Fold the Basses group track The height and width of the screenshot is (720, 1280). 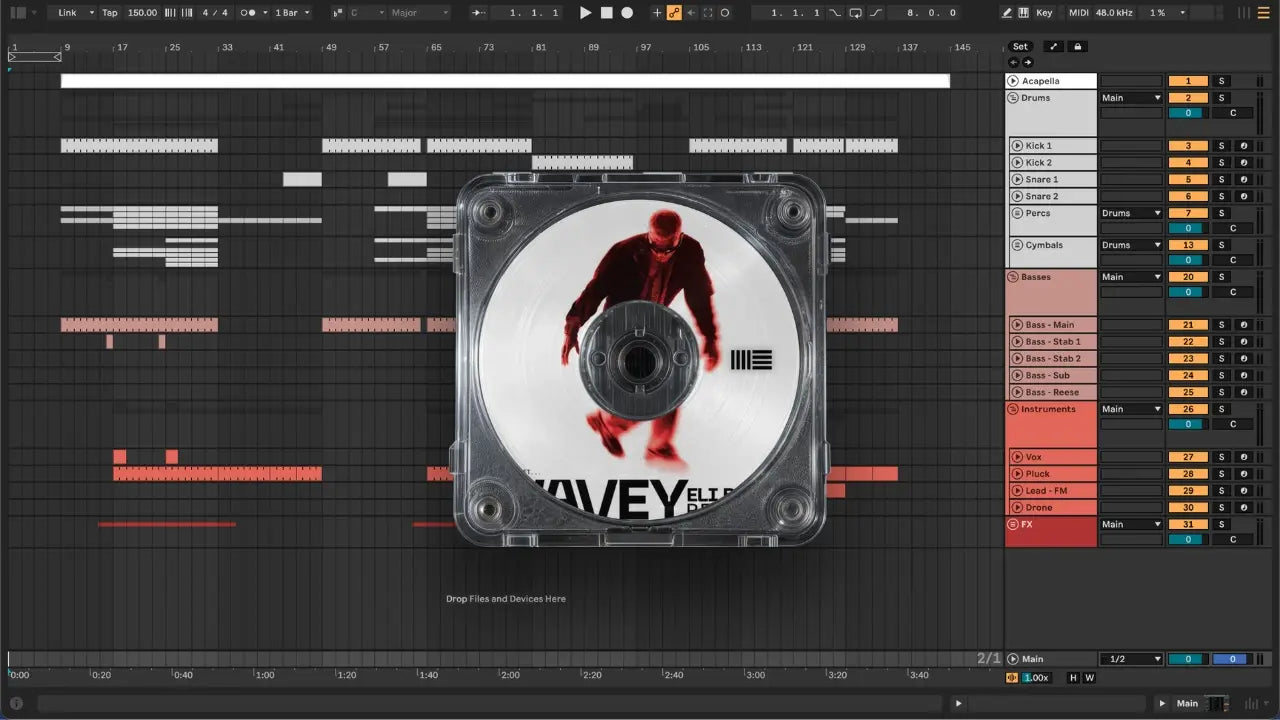tap(1013, 277)
